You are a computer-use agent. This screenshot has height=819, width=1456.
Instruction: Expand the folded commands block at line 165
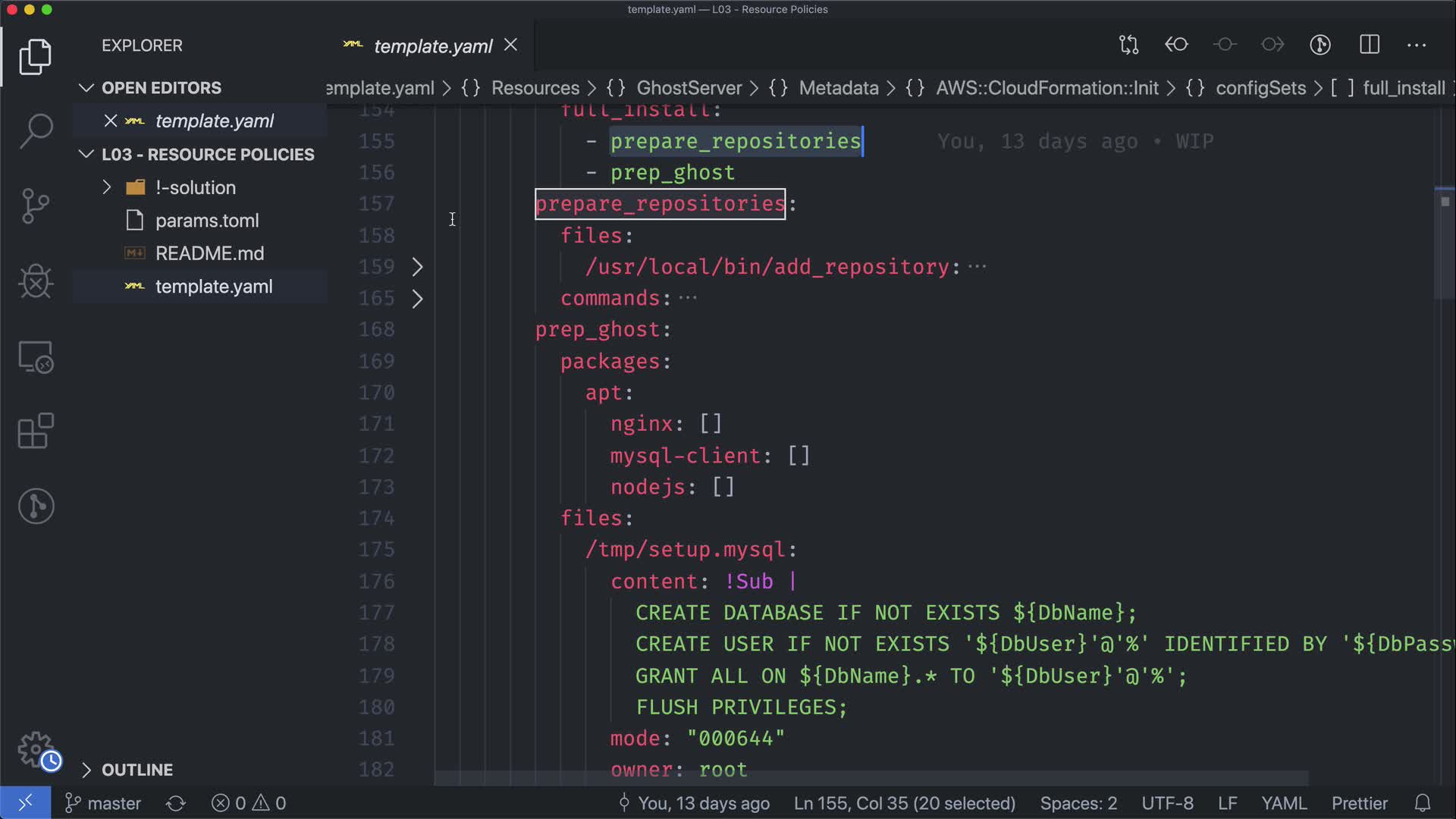pos(417,299)
